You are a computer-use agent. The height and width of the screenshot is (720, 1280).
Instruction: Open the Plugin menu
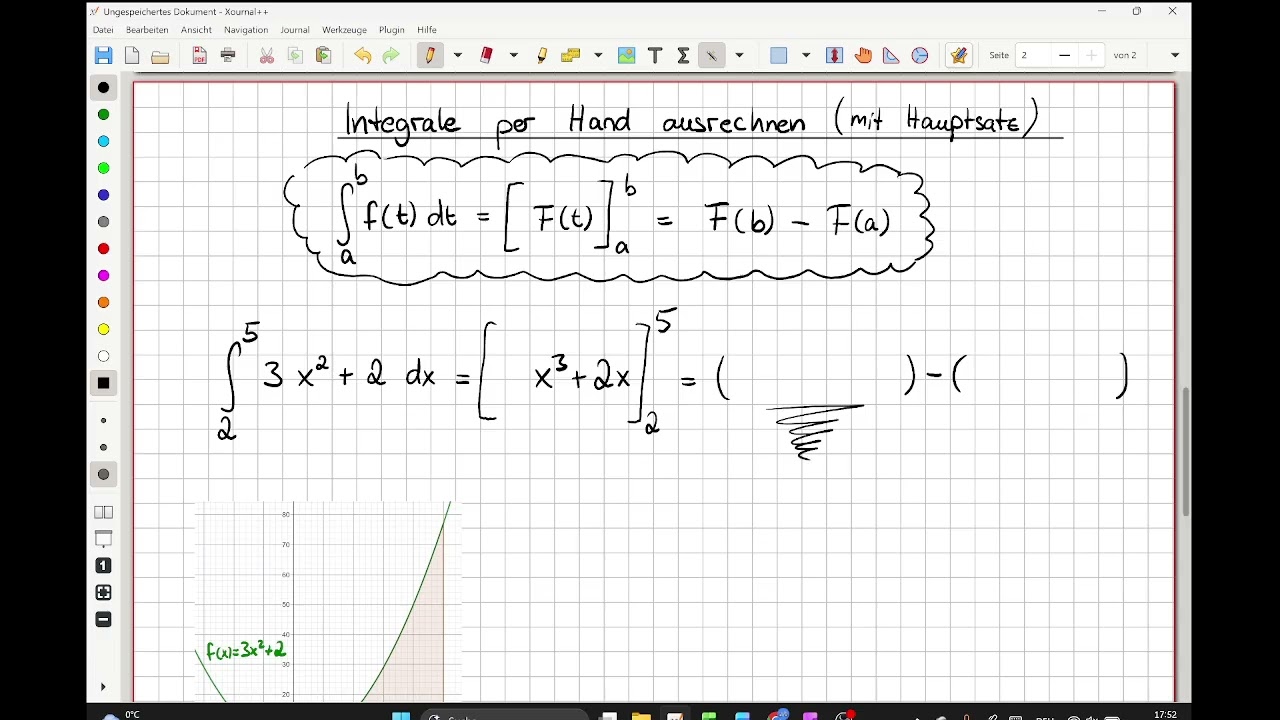pos(391,30)
